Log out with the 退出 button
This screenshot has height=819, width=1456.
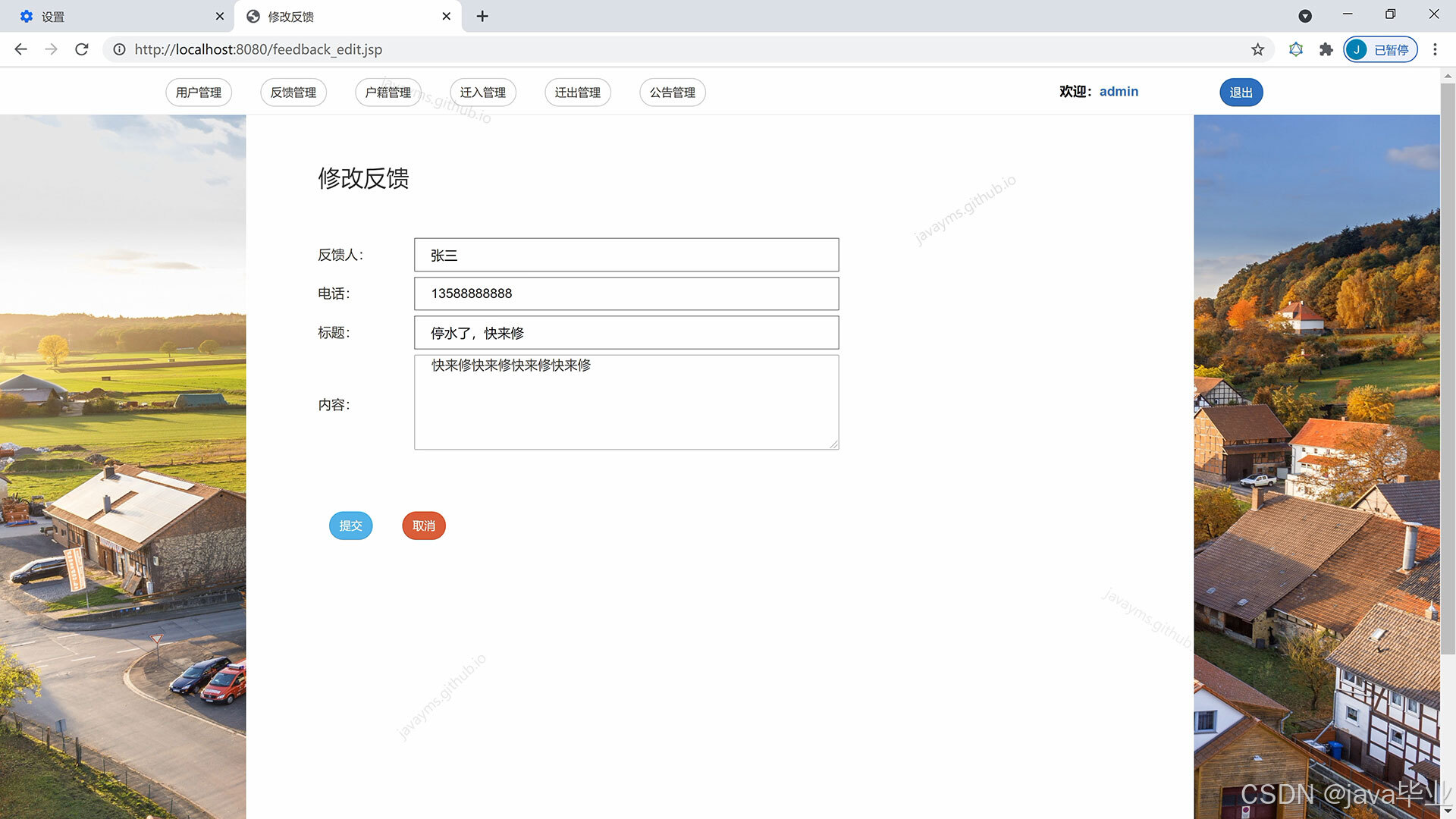[1241, 93]
